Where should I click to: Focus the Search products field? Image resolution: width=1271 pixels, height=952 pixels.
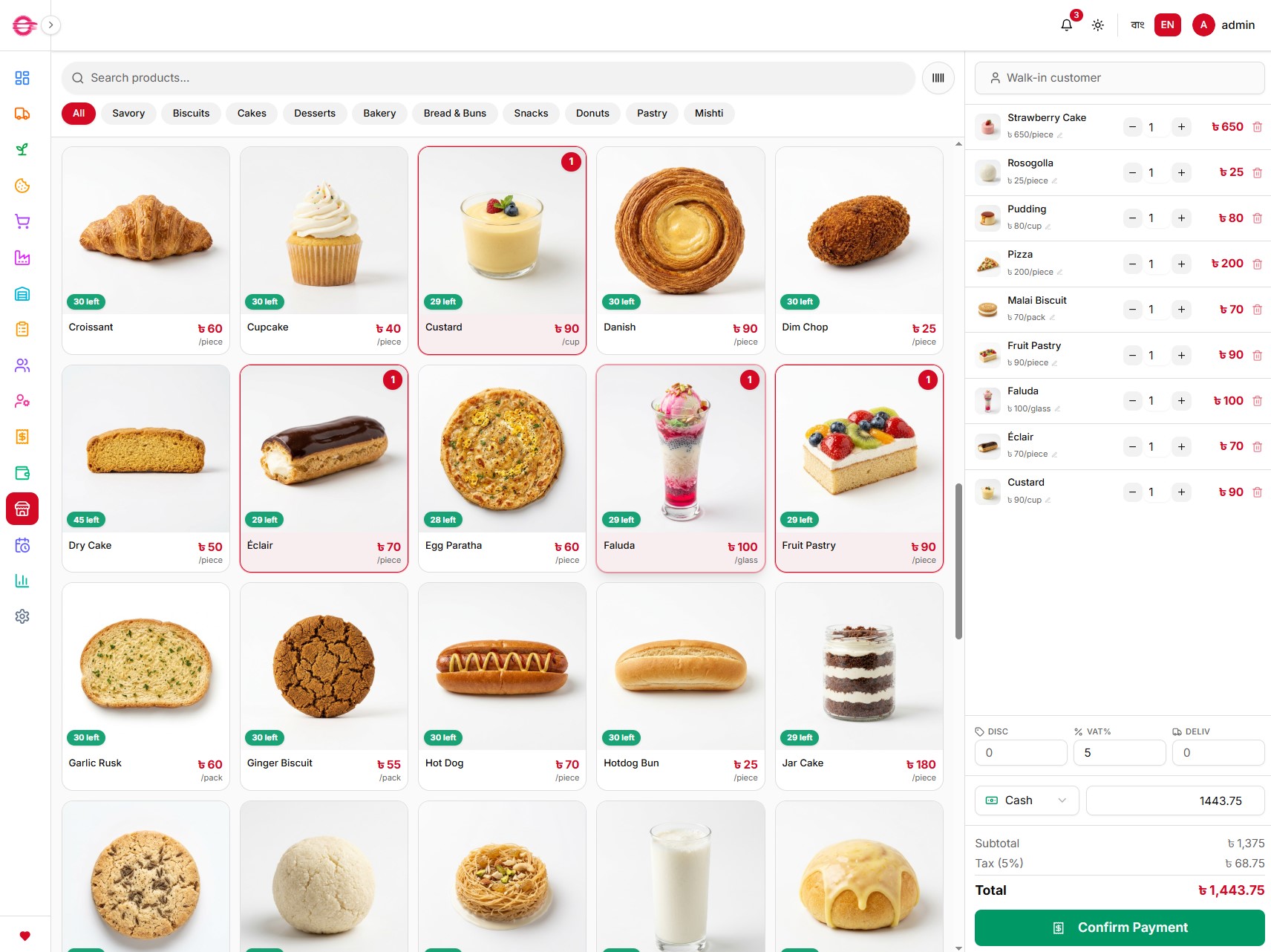click(489, 78)
